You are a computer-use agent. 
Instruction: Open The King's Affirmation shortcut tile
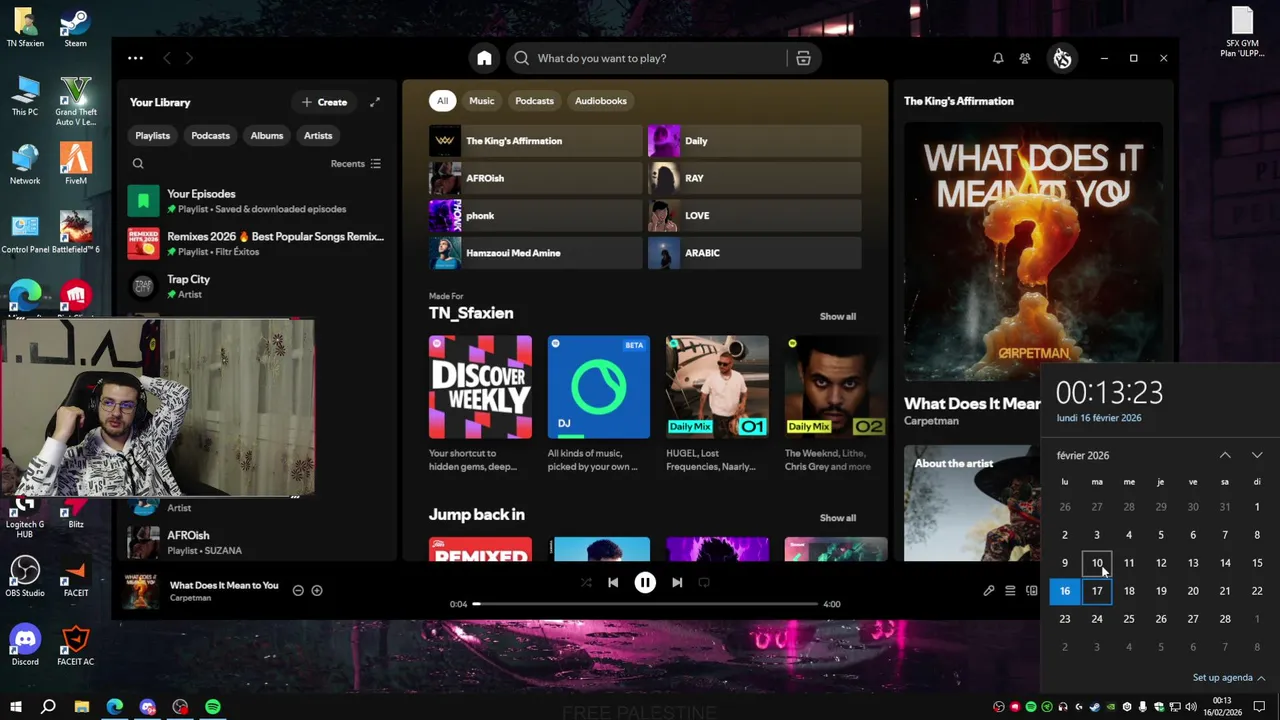tap(535, 141)
